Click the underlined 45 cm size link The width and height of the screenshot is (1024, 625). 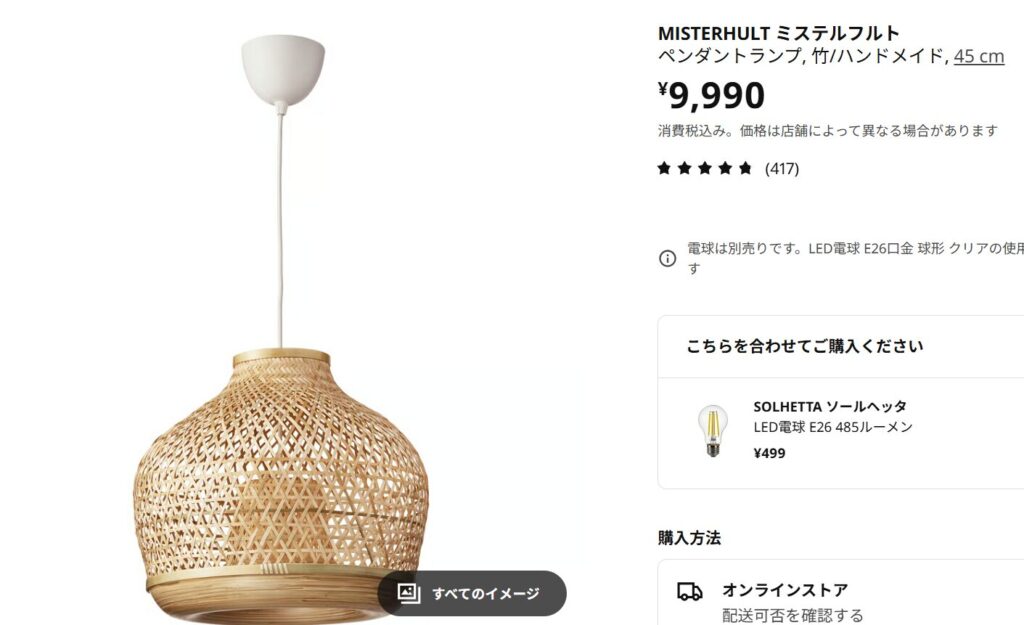click(x=979, y=56)
